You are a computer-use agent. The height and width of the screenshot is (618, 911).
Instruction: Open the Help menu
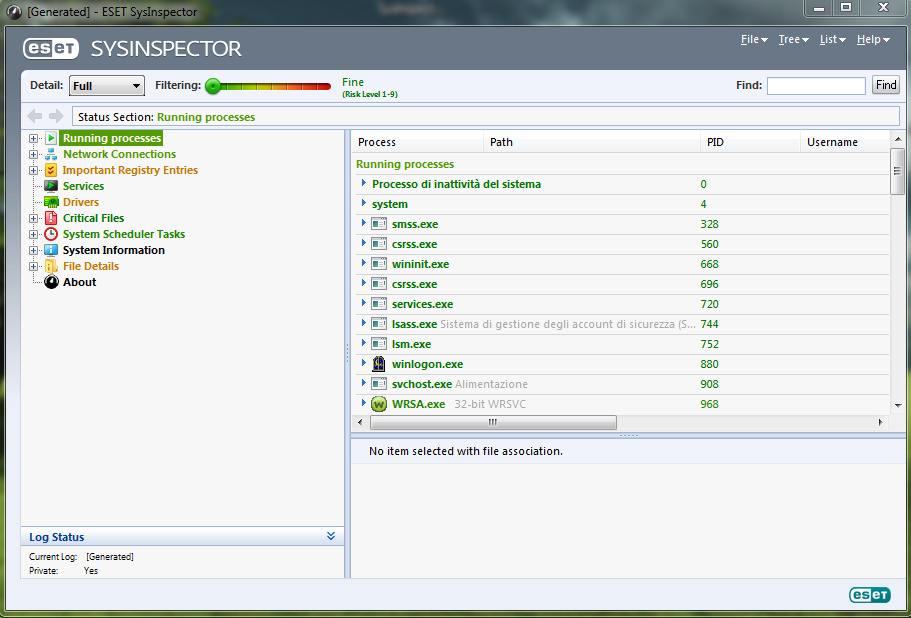click(x=873, y=39)
